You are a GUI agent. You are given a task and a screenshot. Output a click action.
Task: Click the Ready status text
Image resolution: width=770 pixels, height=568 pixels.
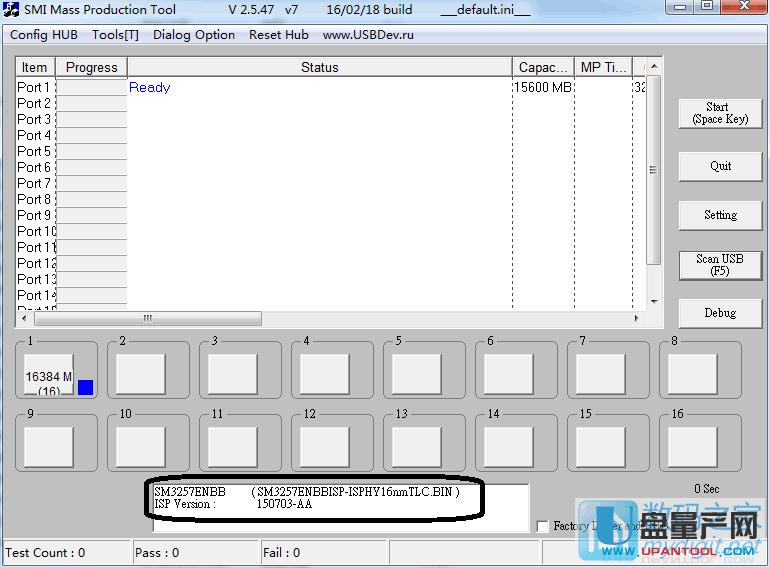coord(150,87)
